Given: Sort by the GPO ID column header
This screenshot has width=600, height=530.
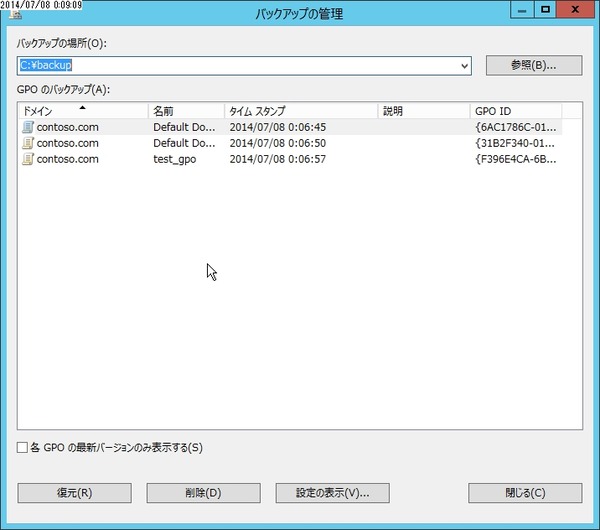Looking at the screenshot, I should pos(516,111).
